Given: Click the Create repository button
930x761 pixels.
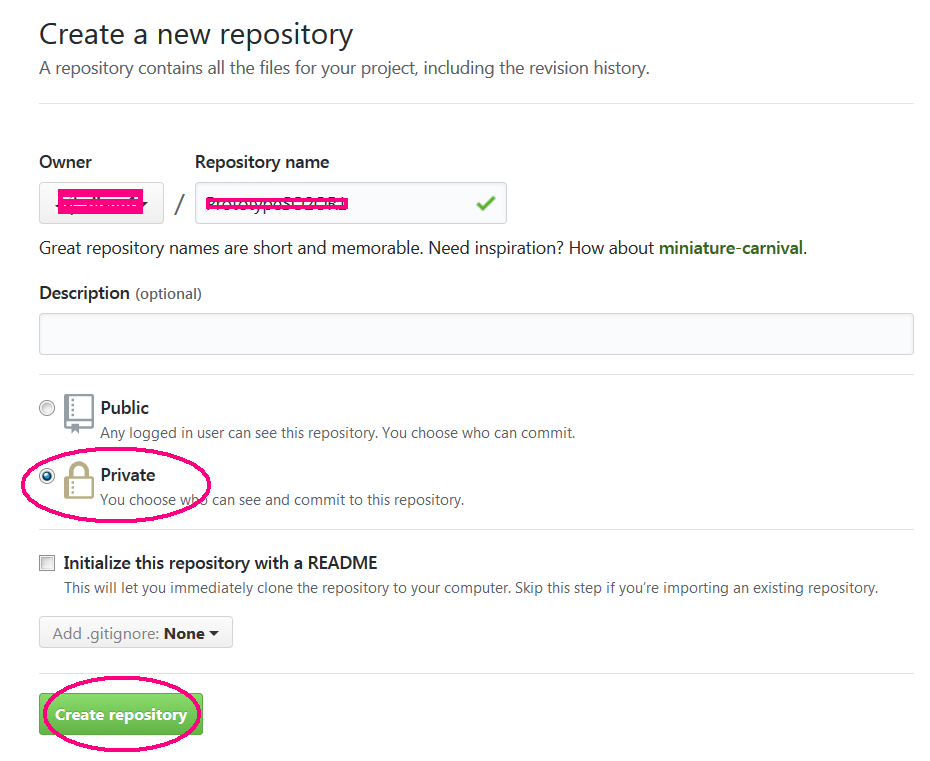Looking at the screenshot, I should pyautogui.click(x=121, y=715).
